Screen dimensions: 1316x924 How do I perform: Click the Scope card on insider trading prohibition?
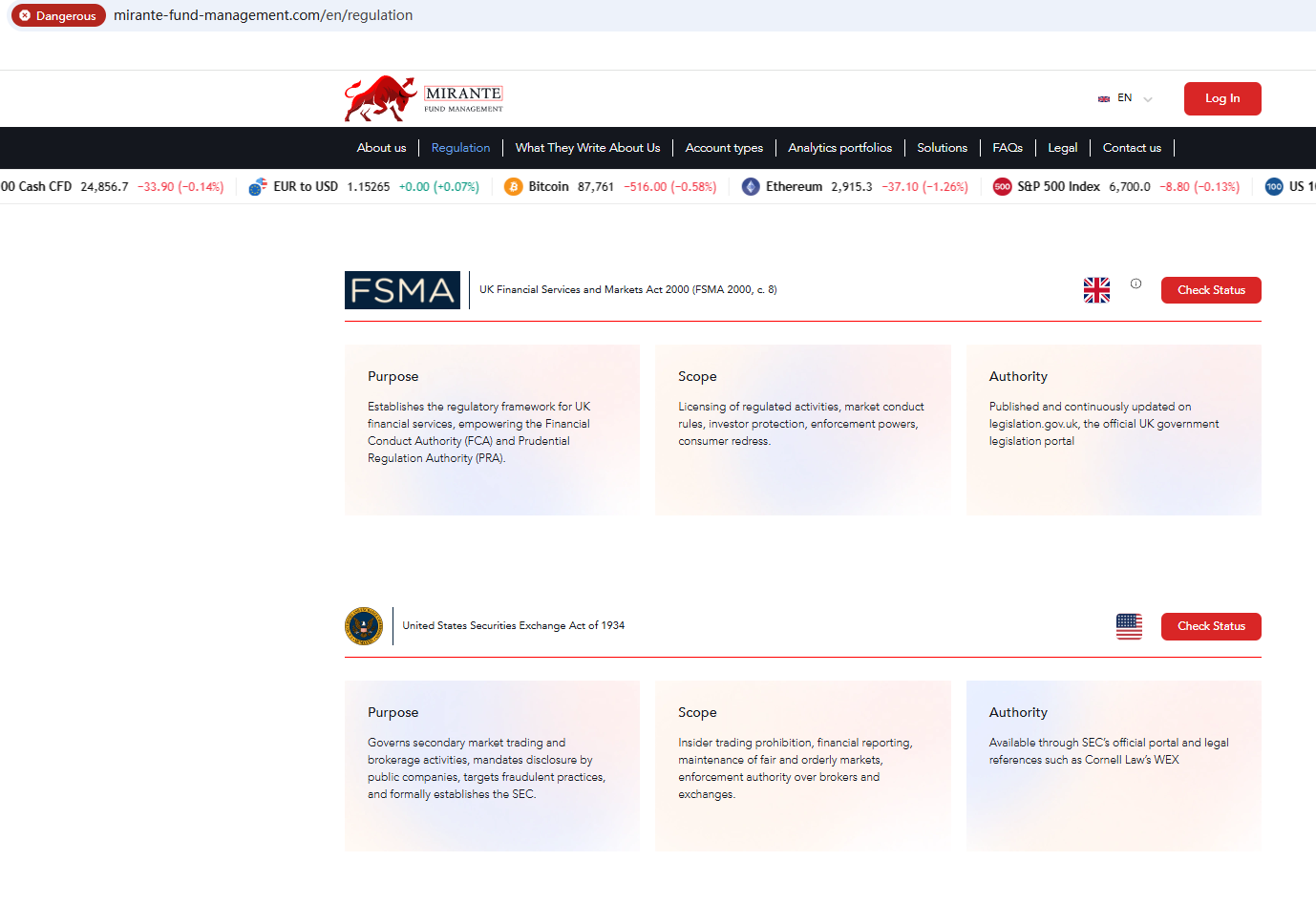[803, 766]
